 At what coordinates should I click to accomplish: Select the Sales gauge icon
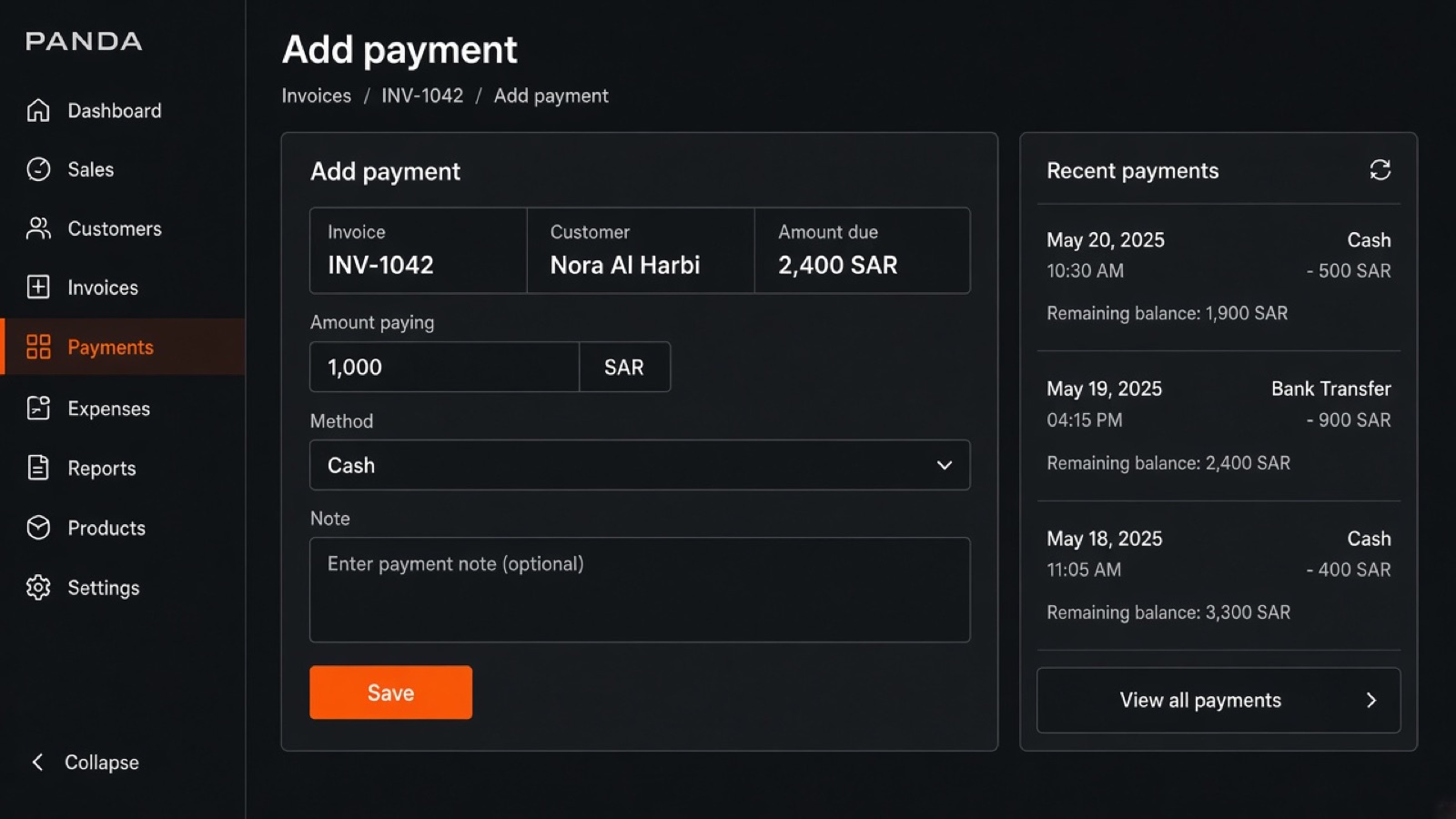pyautogui.click(x=38, y=169)
